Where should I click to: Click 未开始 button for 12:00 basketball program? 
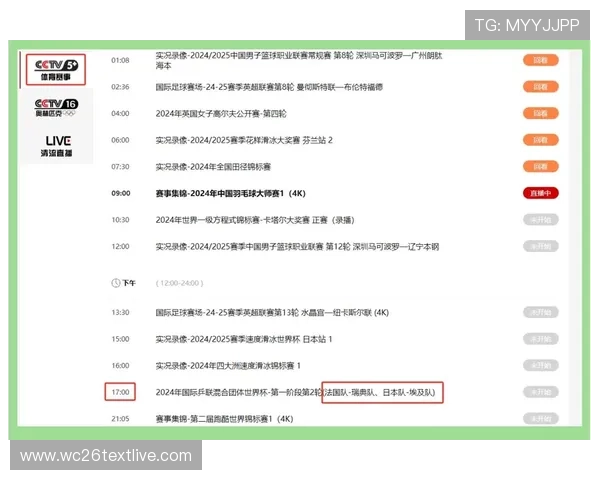click(541, 246)
